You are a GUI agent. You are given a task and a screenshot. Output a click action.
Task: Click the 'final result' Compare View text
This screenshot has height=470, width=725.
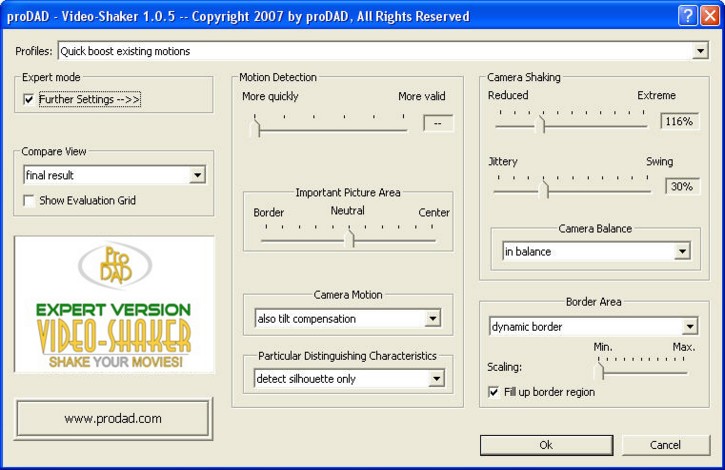(x=50, y=175)
